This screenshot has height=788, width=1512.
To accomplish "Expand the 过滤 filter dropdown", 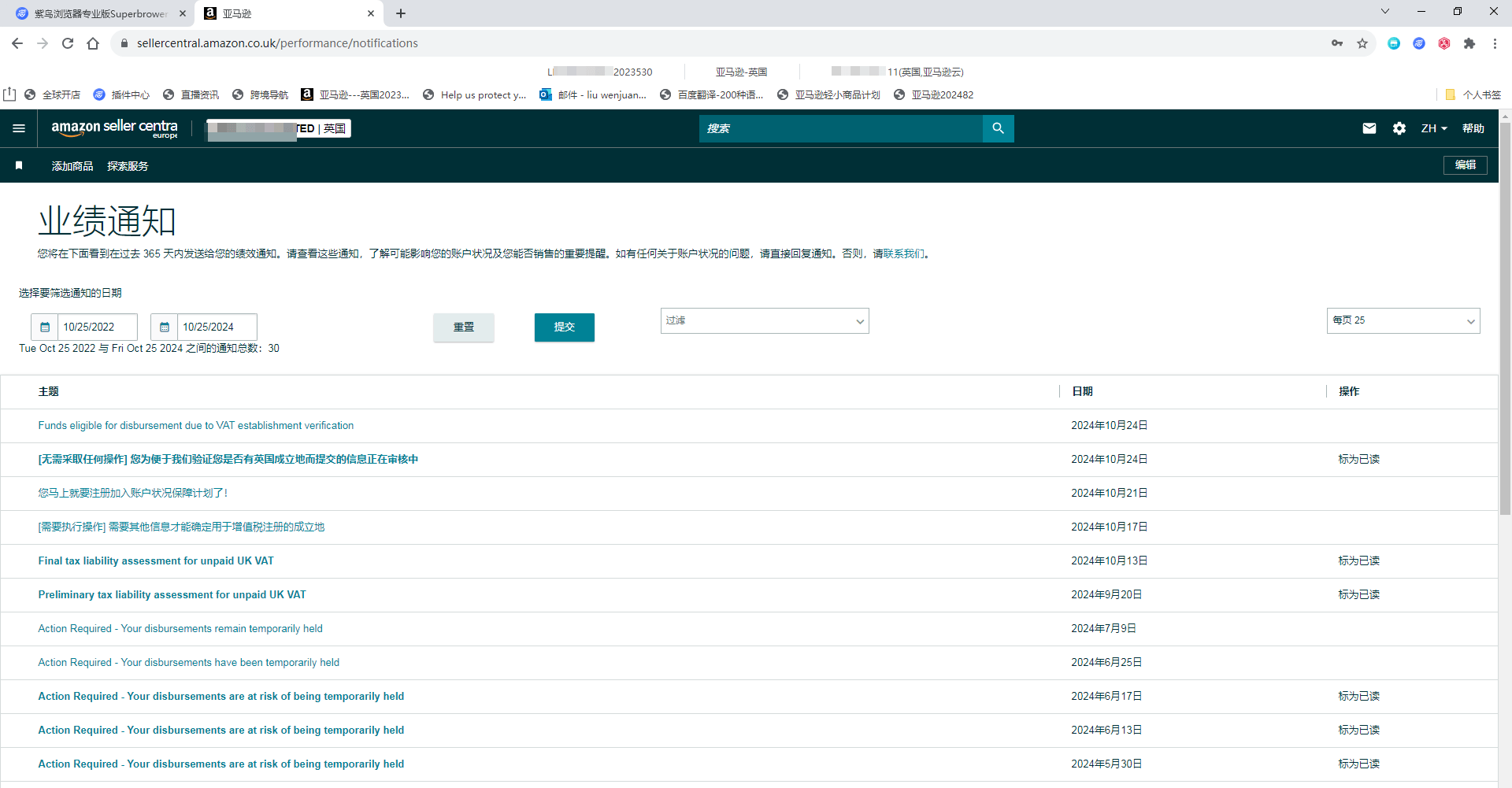I will [x=765, y=320].
